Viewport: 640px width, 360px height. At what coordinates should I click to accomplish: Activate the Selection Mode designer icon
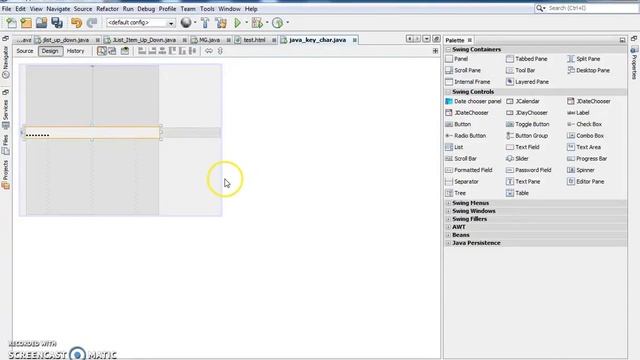coord(102,51)
